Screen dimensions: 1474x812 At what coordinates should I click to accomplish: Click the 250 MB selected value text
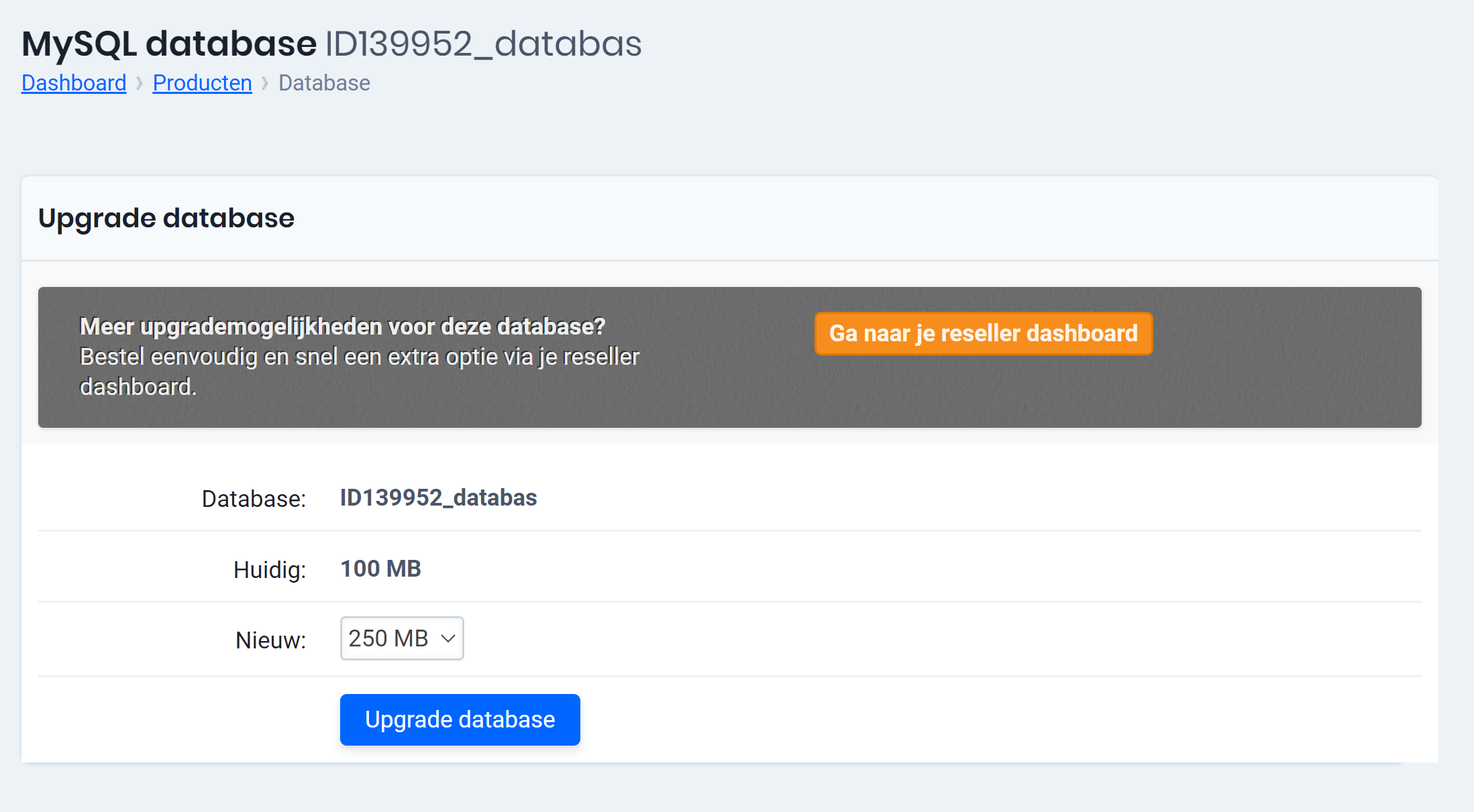point(389,638)
